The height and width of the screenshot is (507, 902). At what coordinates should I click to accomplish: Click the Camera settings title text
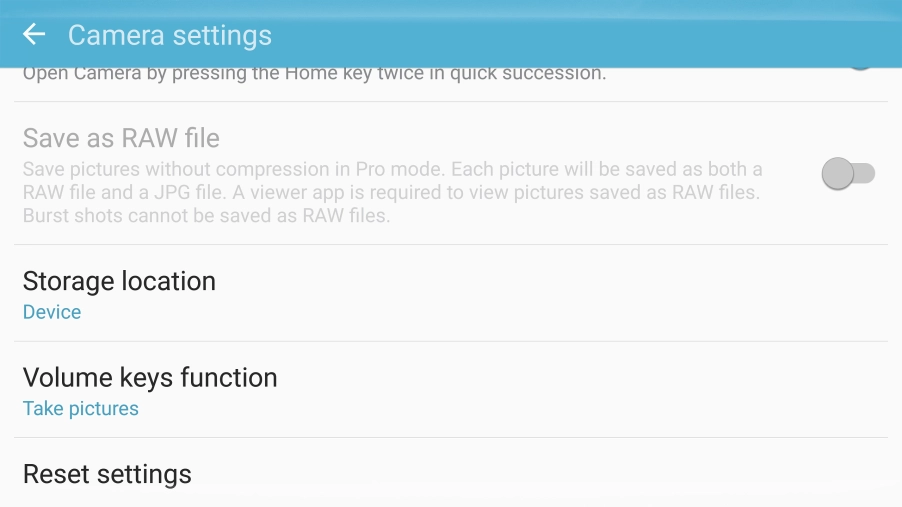[x=170, y=35]
